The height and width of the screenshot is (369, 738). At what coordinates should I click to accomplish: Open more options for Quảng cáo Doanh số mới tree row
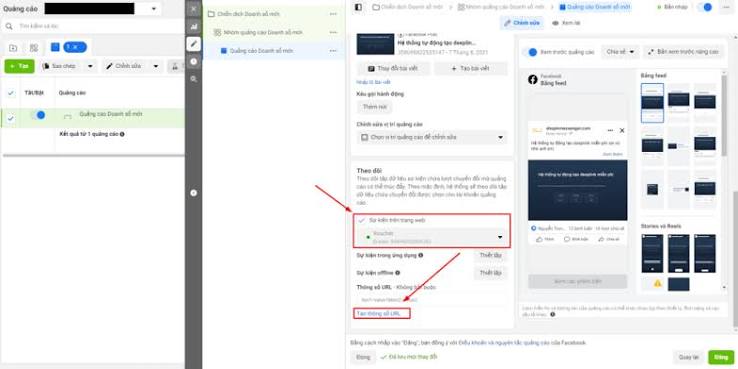(x=333, y=51)
